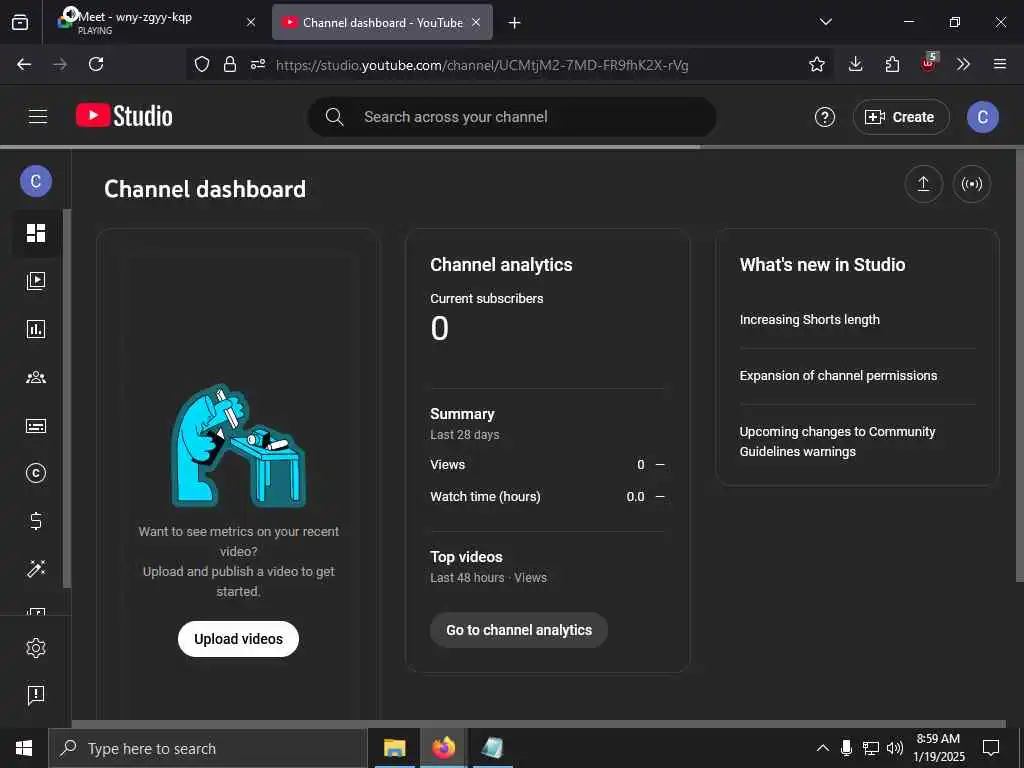Open the Content sidebar icon
The width and height of the screenshot is (1024, 768).
pyautogui.click(x=36, y=281)
